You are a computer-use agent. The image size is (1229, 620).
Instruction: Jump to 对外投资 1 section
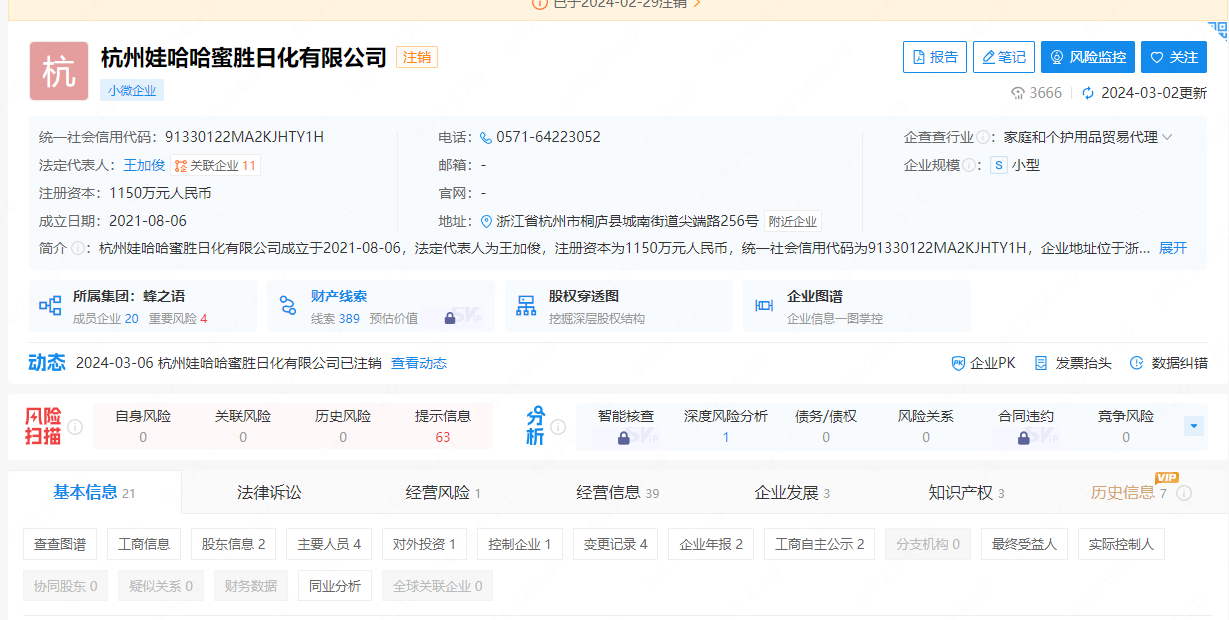pyautogui.click(x=424, y=544)
